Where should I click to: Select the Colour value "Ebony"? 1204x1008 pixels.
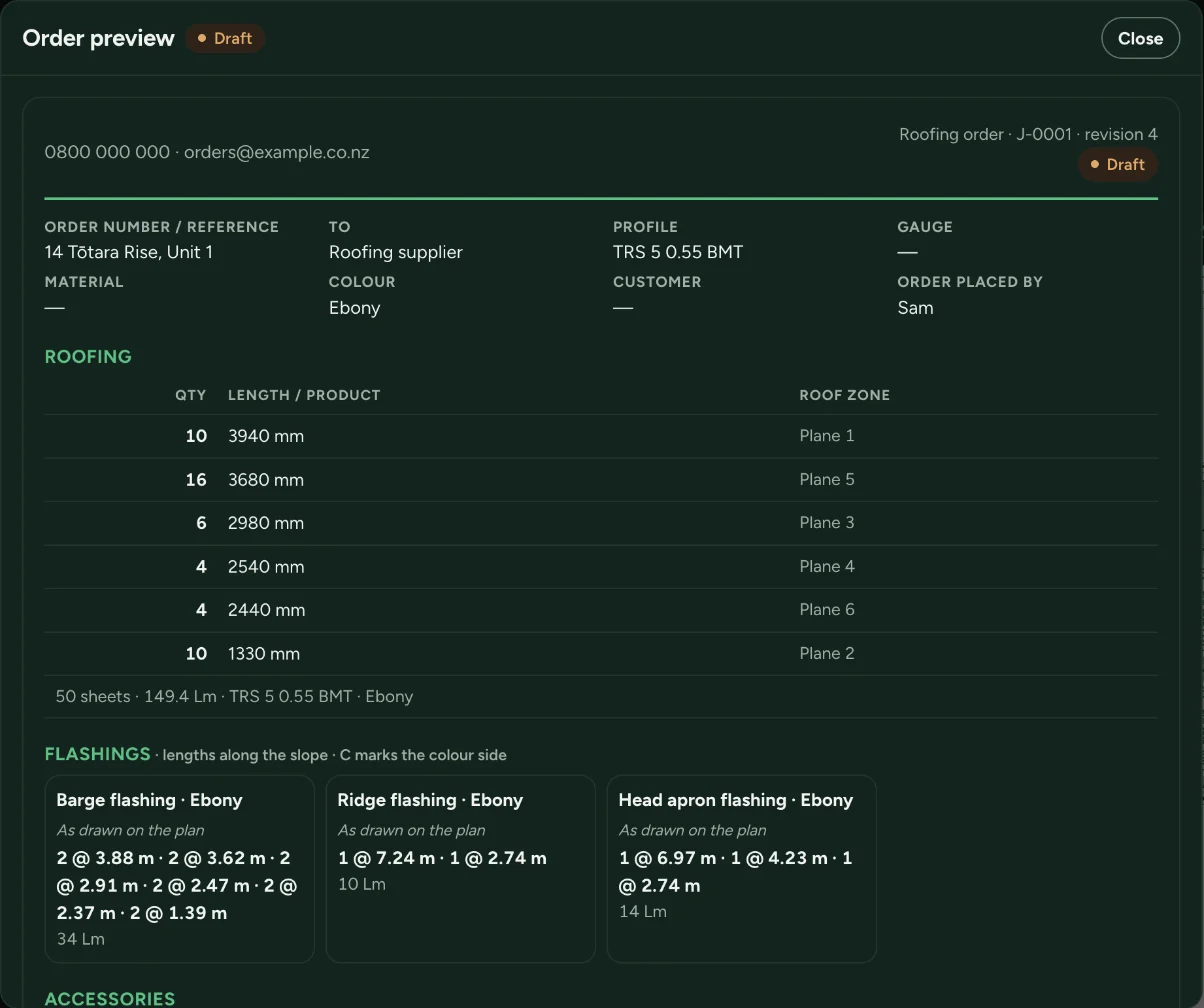click(x=355, y=308)
